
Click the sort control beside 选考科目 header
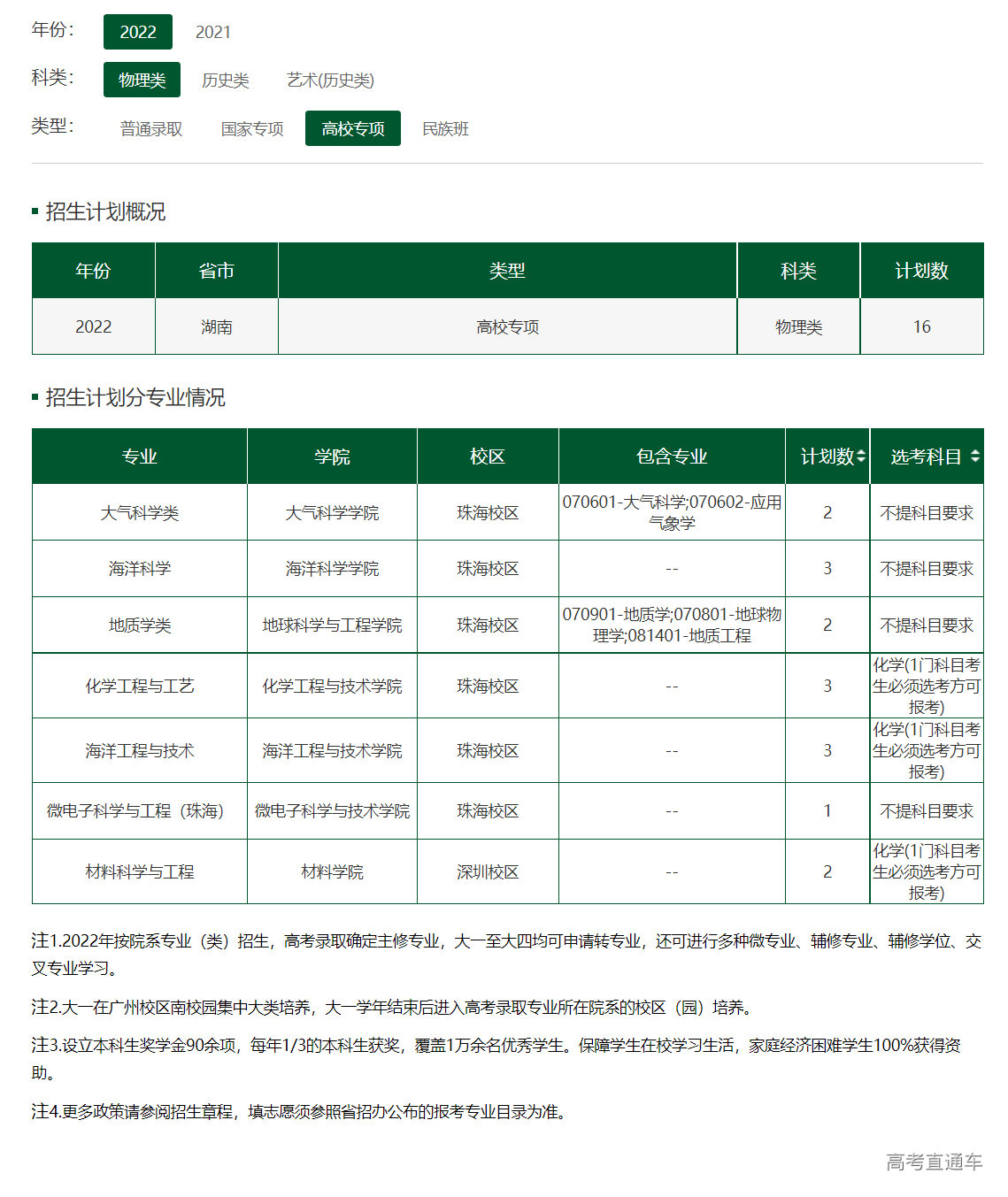click(x=976, y=457)
